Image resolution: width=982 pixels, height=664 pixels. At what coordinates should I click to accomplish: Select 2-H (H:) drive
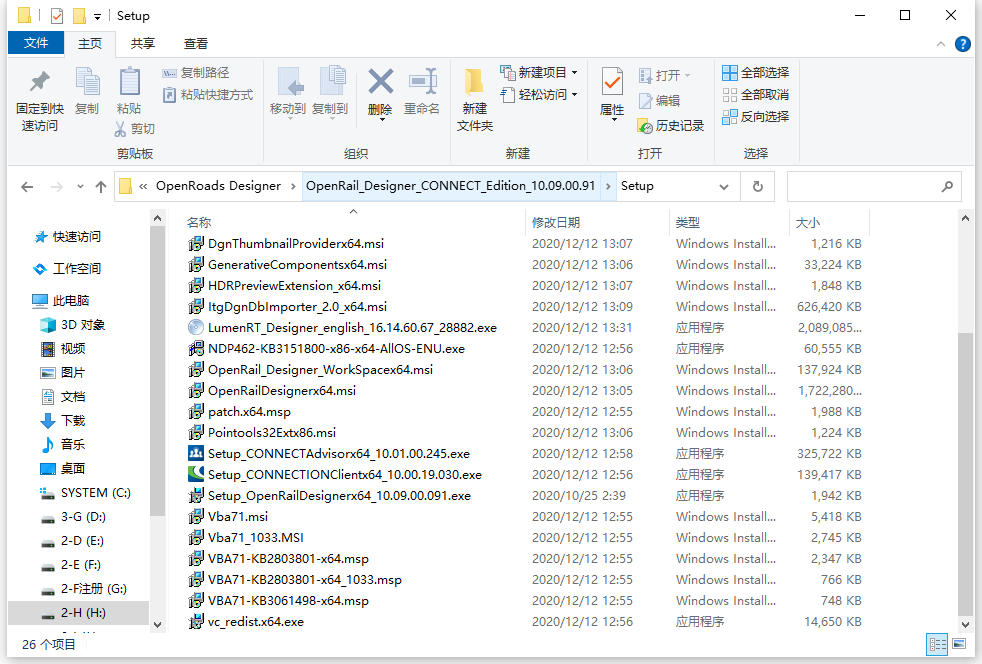(x=78, y=613)
